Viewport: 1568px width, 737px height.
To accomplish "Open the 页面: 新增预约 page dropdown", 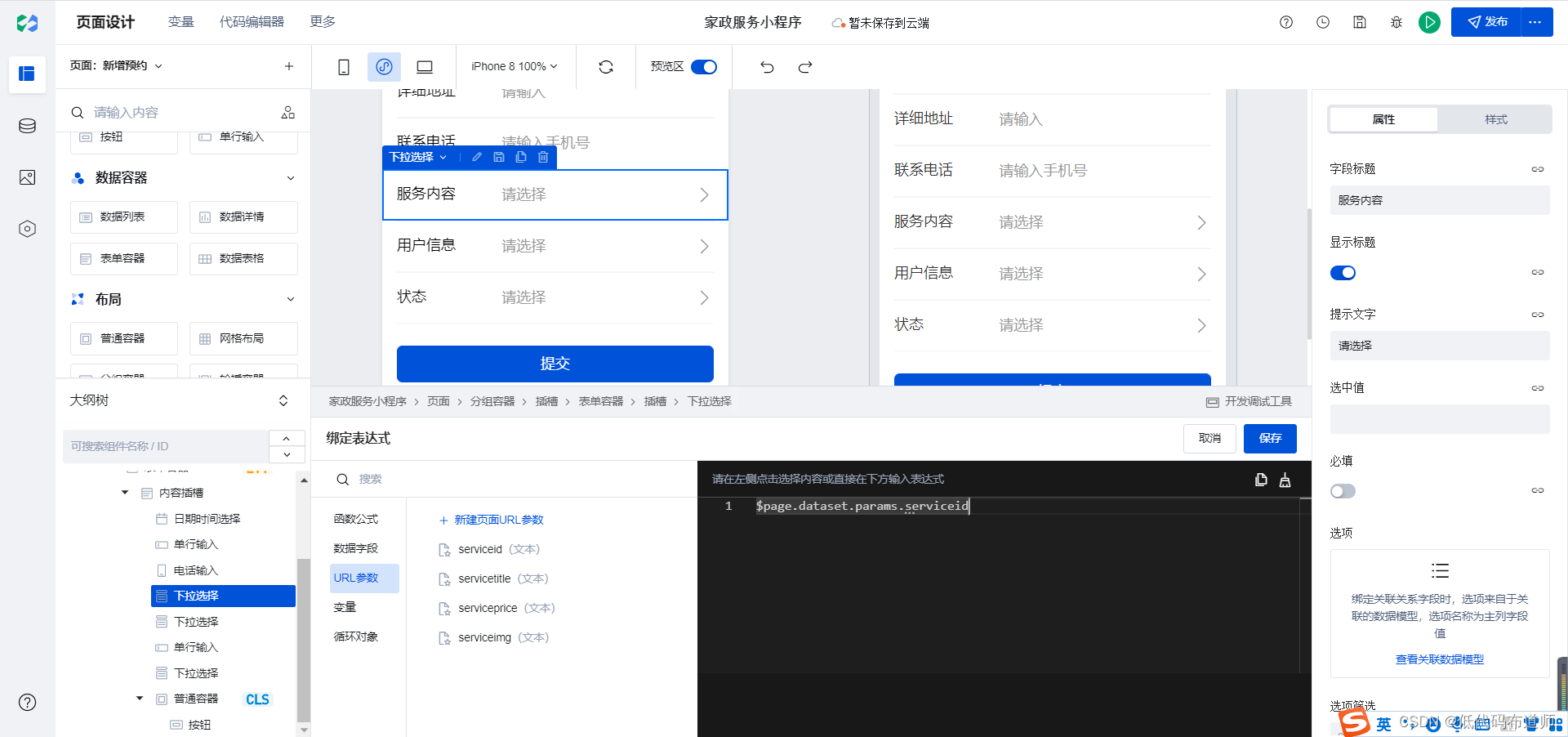I will pos(117,66).
